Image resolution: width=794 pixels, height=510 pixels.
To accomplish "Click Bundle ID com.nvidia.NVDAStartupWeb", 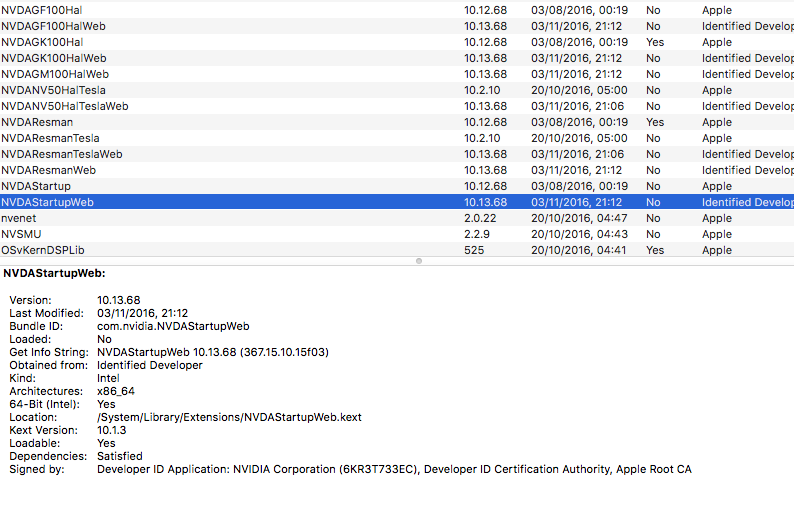I will click(173, 326).
